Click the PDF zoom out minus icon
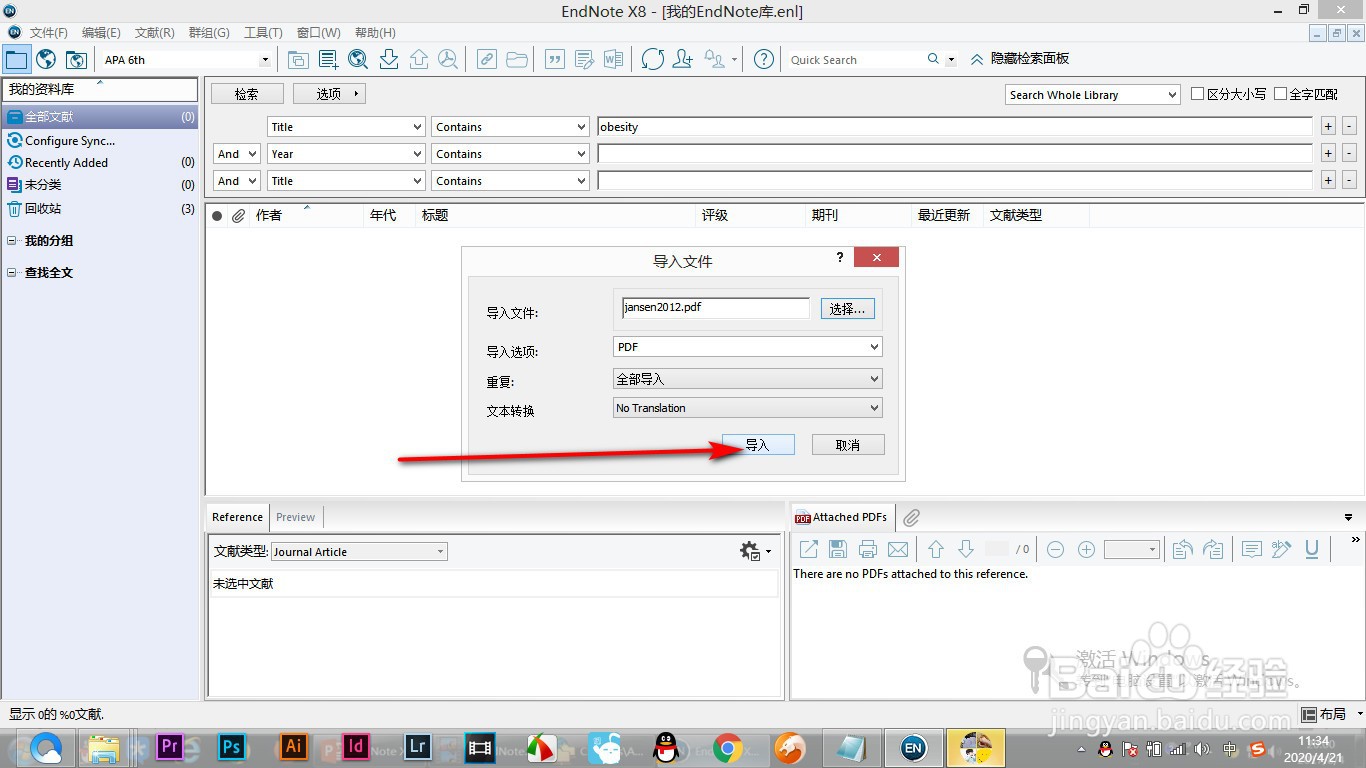Image resolution: width=1366 pixels, height=768 pixels. (1055, 549)
